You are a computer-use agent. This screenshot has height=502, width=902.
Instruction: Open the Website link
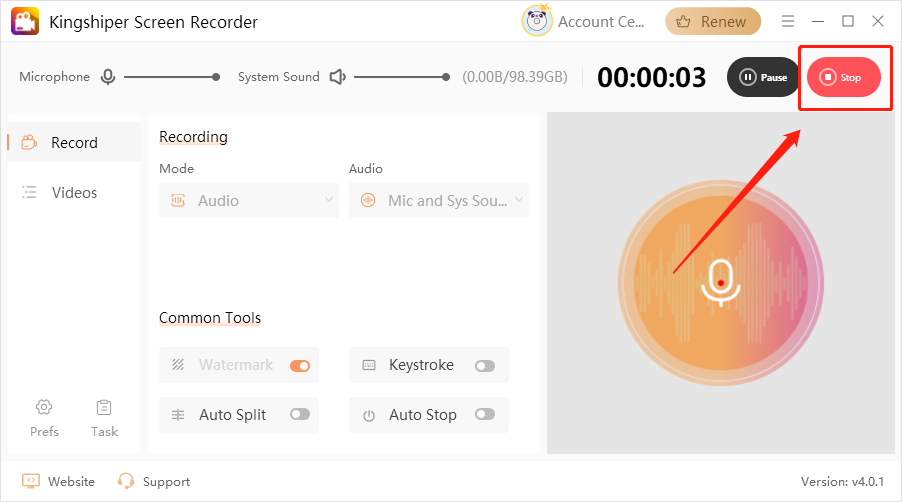tap(71, 481)
